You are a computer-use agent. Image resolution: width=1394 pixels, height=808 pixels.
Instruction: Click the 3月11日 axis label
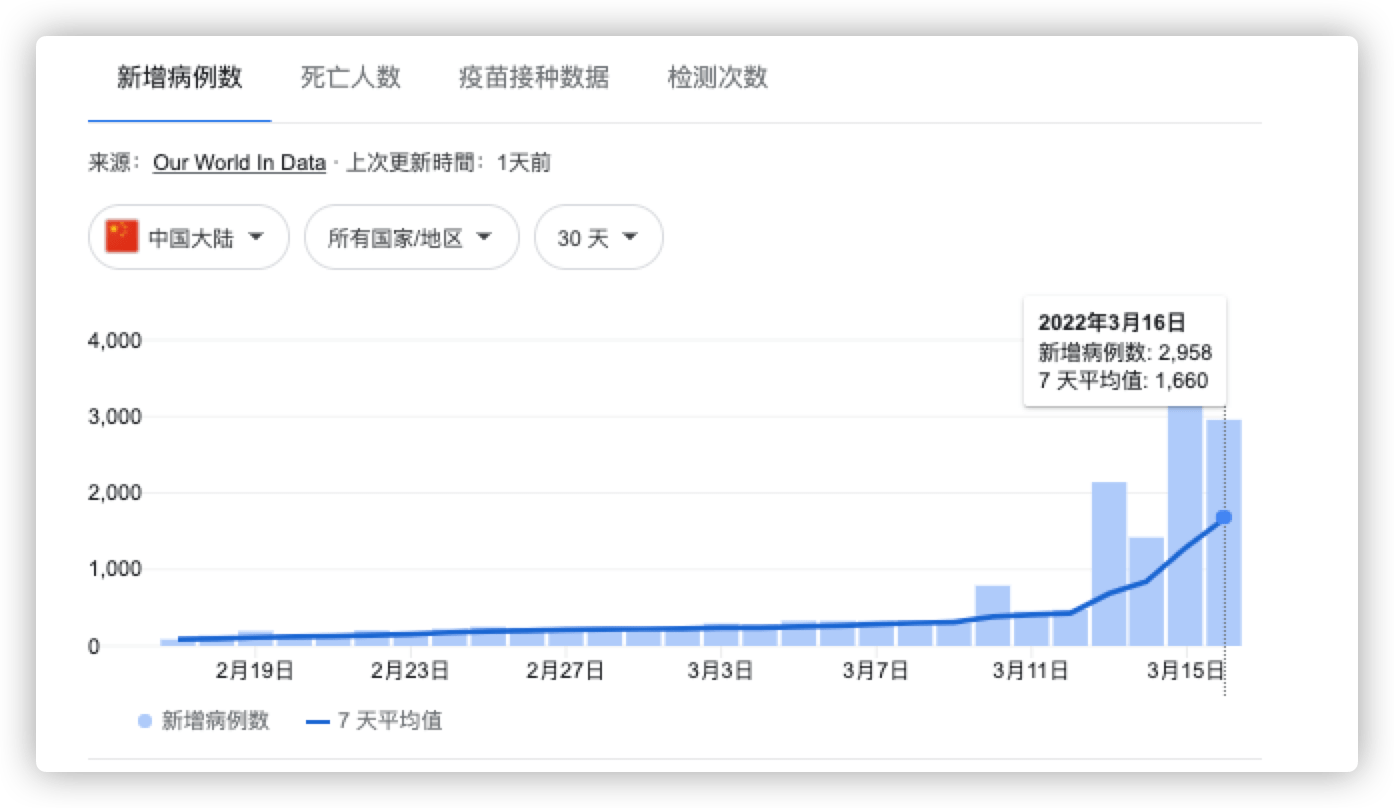pyautogui.click(x=1031, y=671)
